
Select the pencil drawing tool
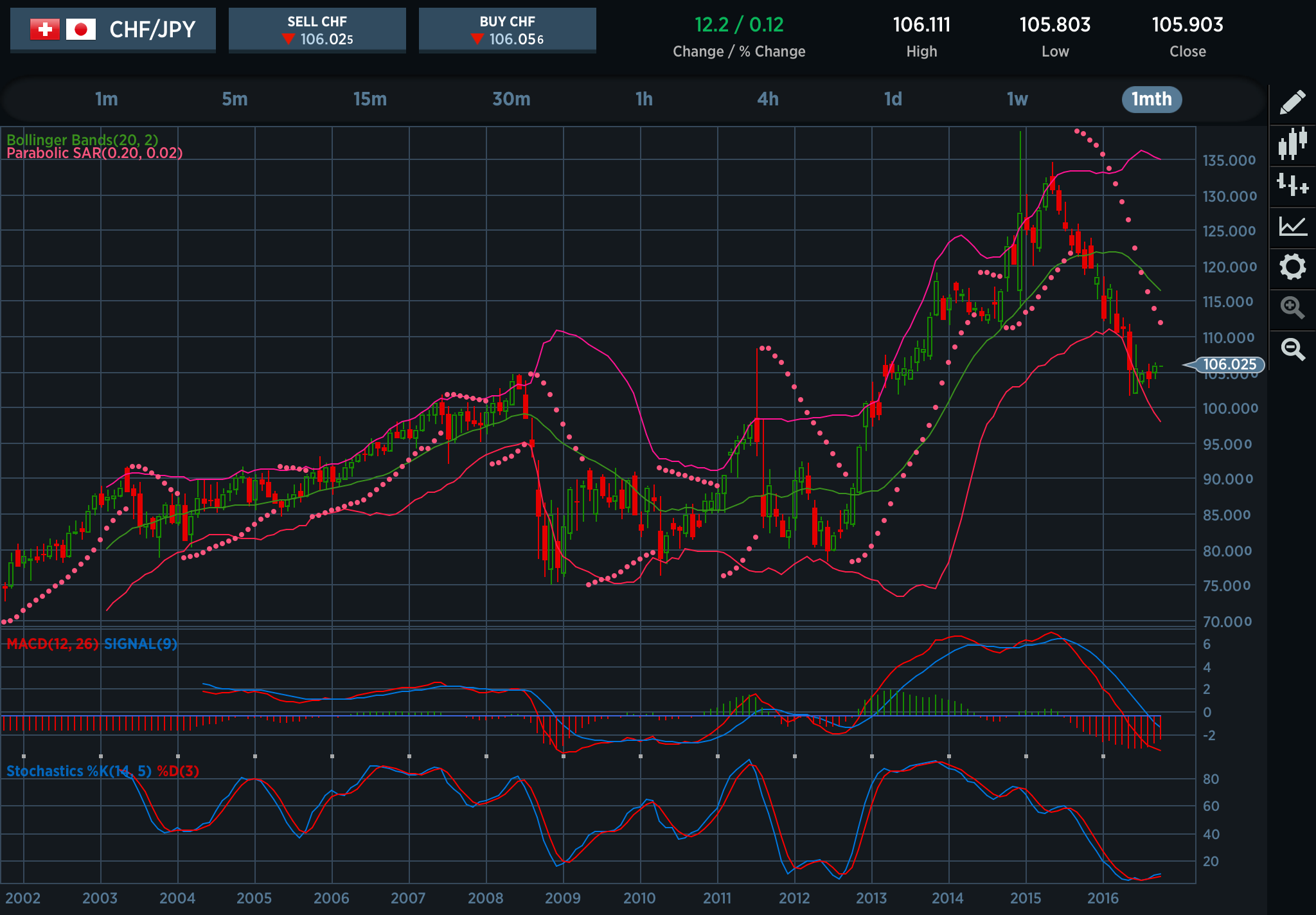1292,102
